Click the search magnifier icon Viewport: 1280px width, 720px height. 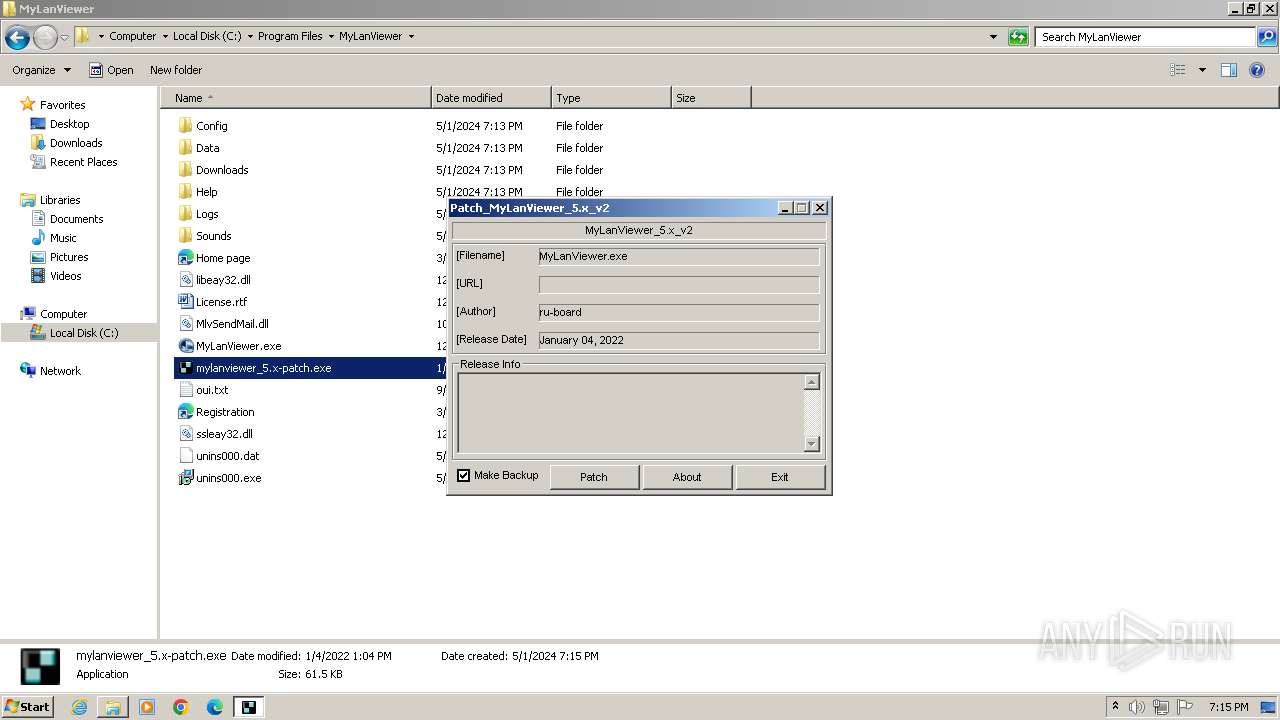(x=1267, y=37)
